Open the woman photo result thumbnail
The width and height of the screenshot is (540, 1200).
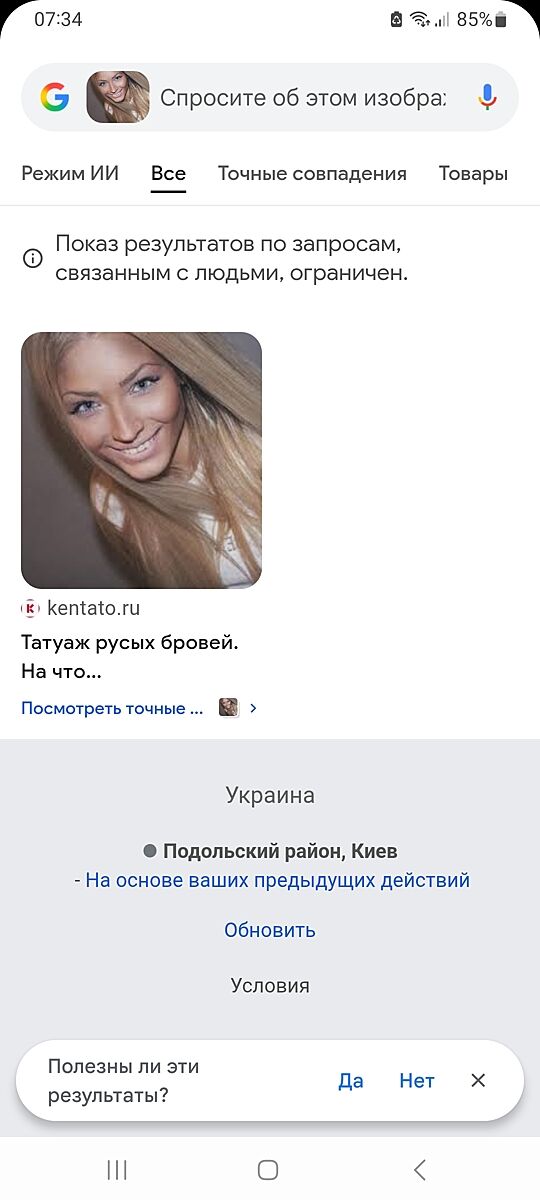pyautogui.click(x=141, y=460)
